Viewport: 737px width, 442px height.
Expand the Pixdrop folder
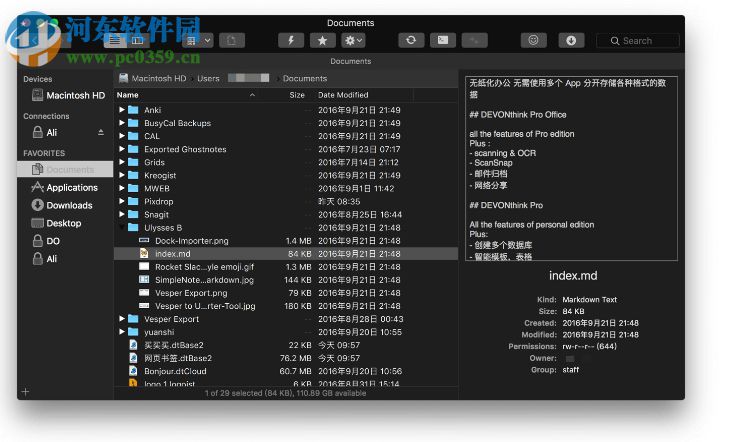tap(122, 201)
